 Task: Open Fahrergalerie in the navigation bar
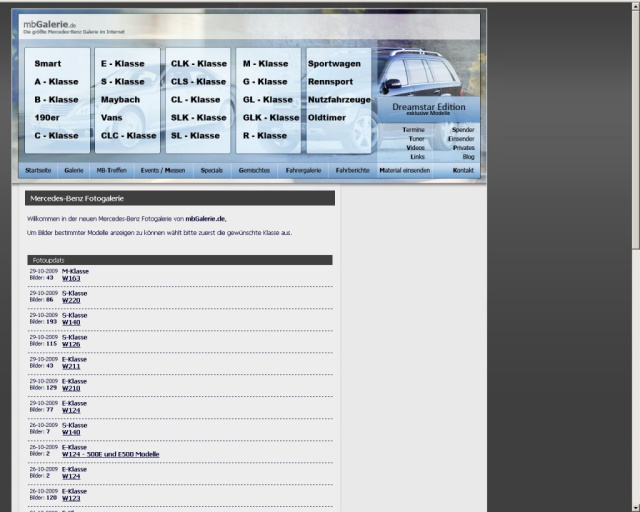point(303,170)
